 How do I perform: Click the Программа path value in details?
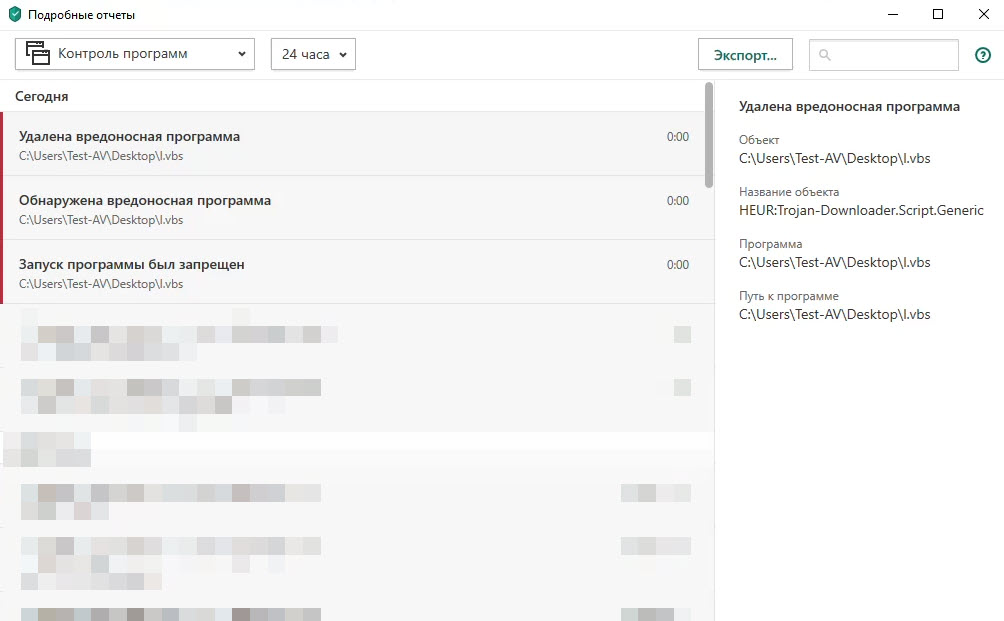(x=834, y=262)
